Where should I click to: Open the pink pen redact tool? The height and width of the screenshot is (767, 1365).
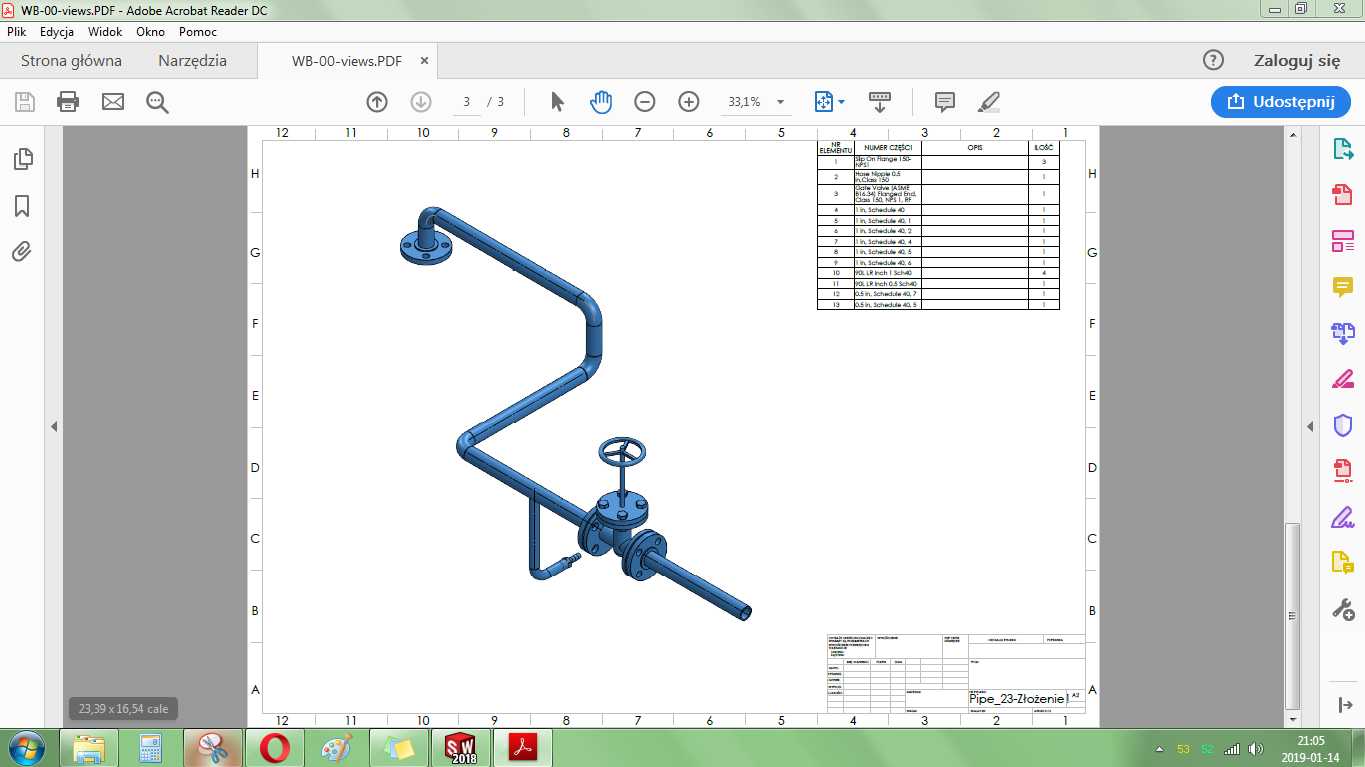(1342, 379)
